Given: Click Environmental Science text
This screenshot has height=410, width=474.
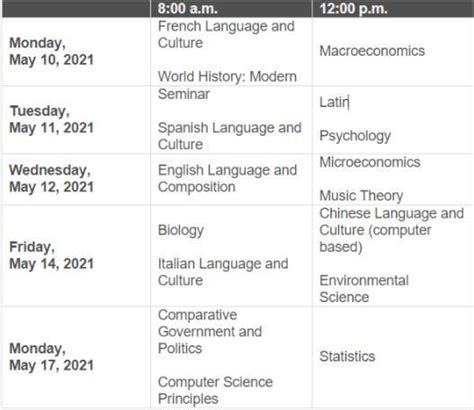Looking at the screenshot, I should (364, 289).
